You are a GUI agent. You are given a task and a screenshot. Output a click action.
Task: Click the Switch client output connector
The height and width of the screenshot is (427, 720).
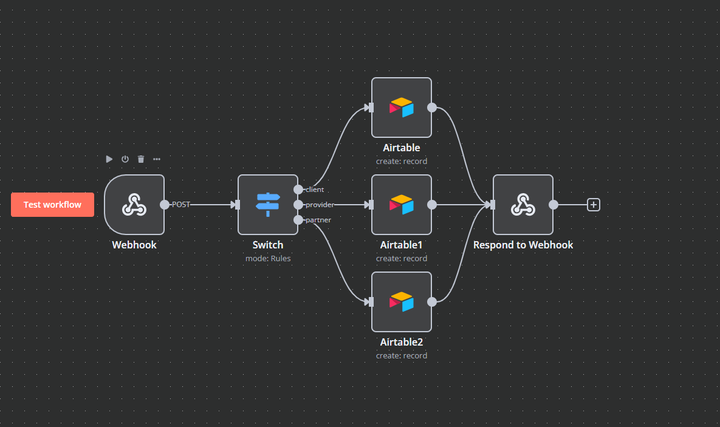[x=298, y=189]
